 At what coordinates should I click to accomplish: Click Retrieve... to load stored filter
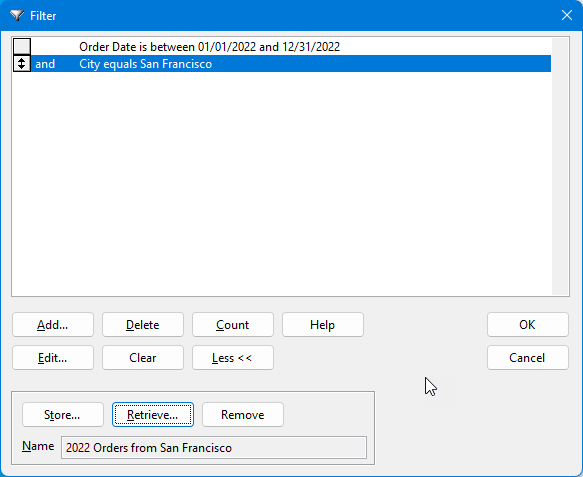point(153,415)
